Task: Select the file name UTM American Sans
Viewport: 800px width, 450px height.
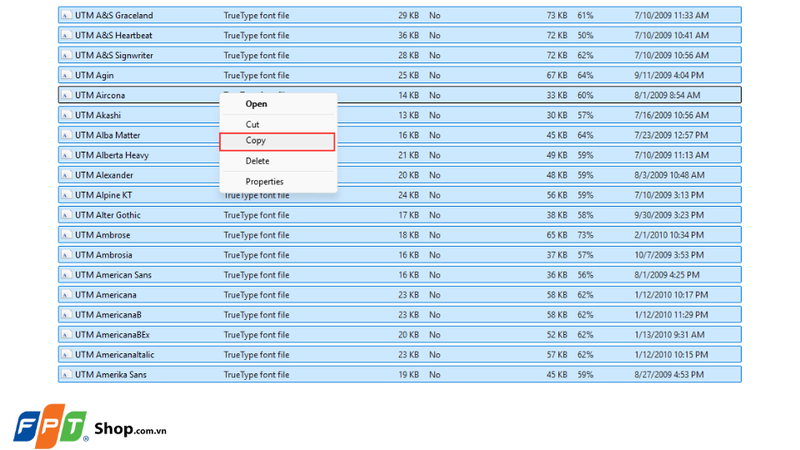Action: click(x=113, y=274)
